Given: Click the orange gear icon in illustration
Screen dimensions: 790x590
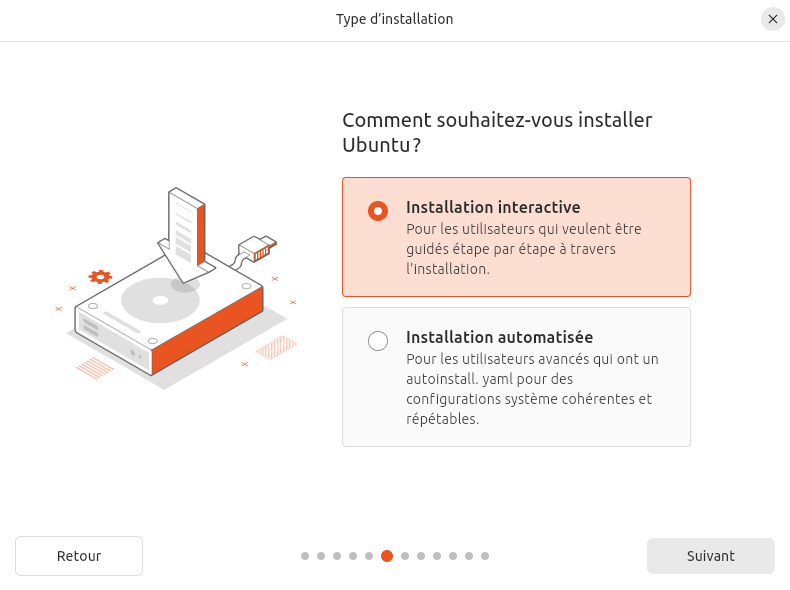Looking at the screenshot, I should [100, 277].
